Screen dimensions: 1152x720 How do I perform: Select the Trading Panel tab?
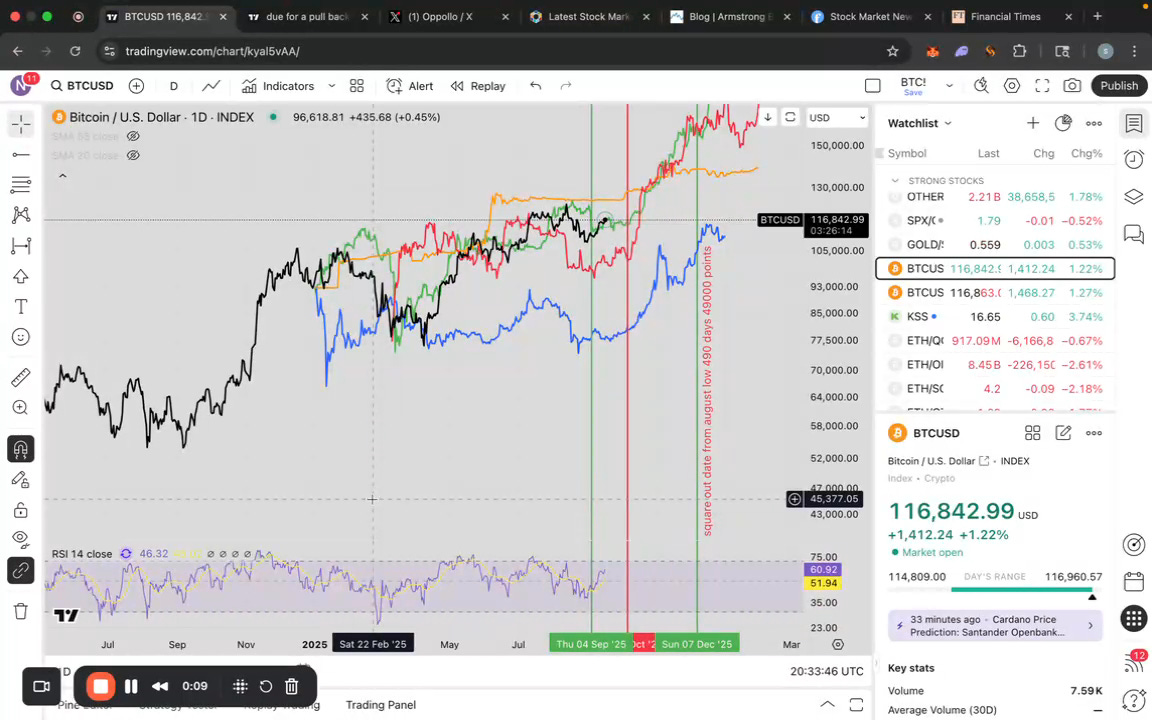click(380, 704)
